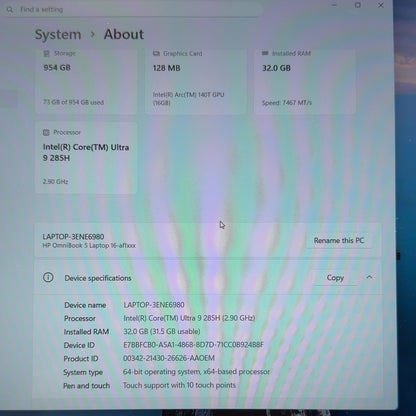Select the 32.0 GB (31.5 GB usable) value
This screenshot has height=416, width=416.
pyautogui.click(x=162, y=331)
